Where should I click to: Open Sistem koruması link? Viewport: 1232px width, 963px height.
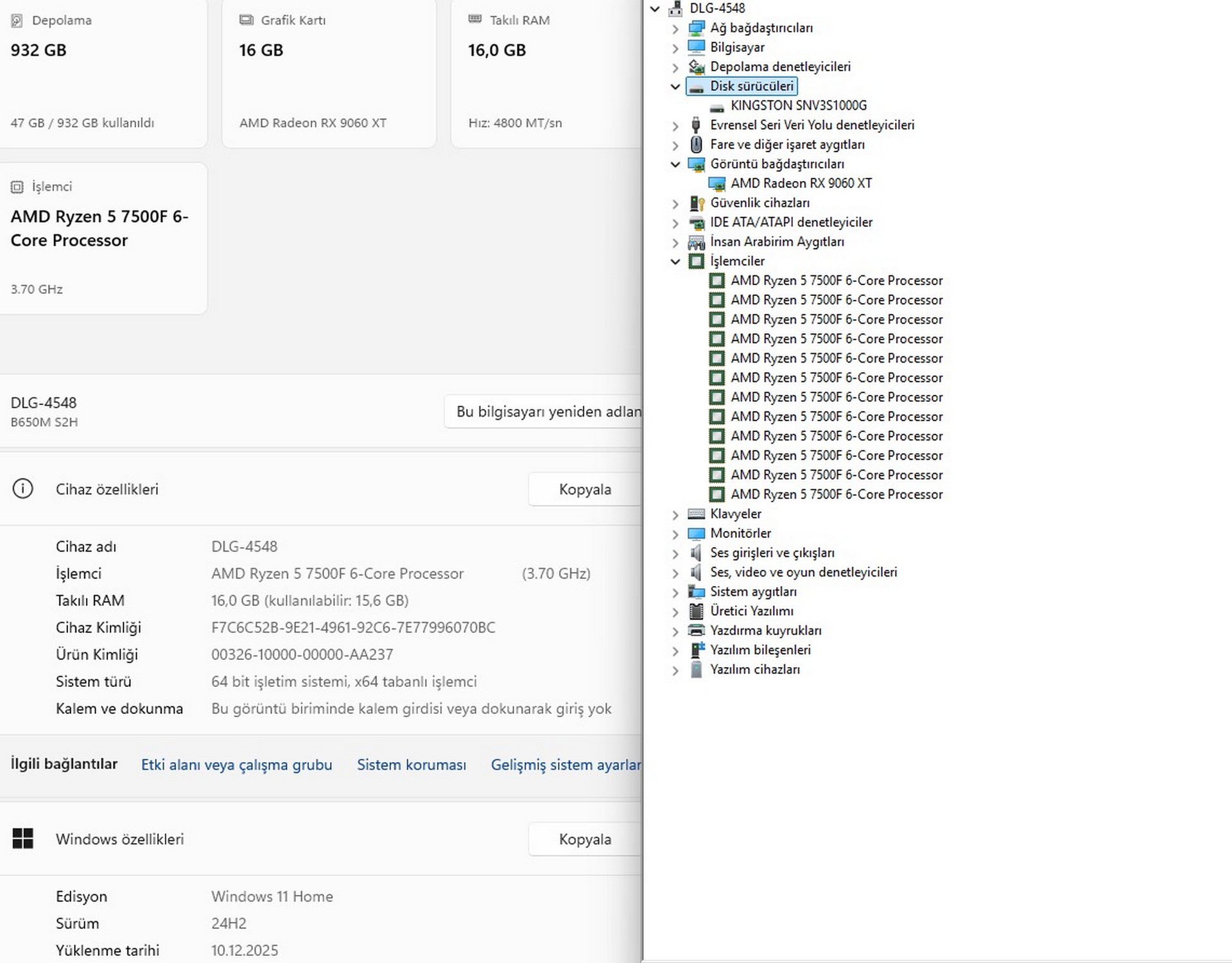[x=411, y=765]
